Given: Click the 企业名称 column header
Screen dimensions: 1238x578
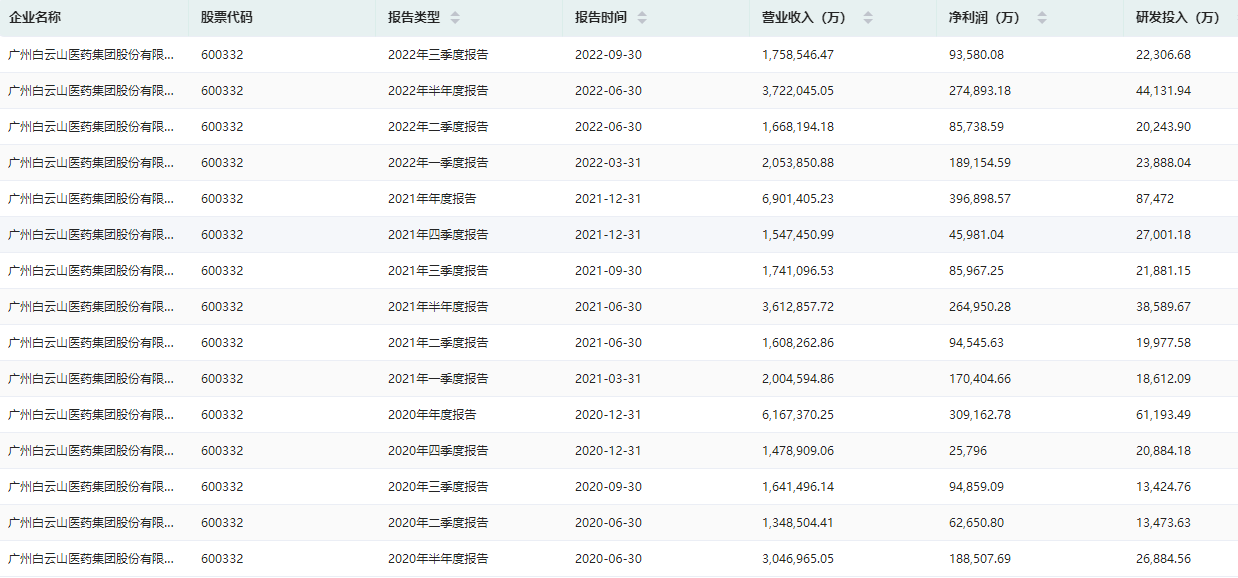Looking at the screenshot, I should tap(35, 17).
